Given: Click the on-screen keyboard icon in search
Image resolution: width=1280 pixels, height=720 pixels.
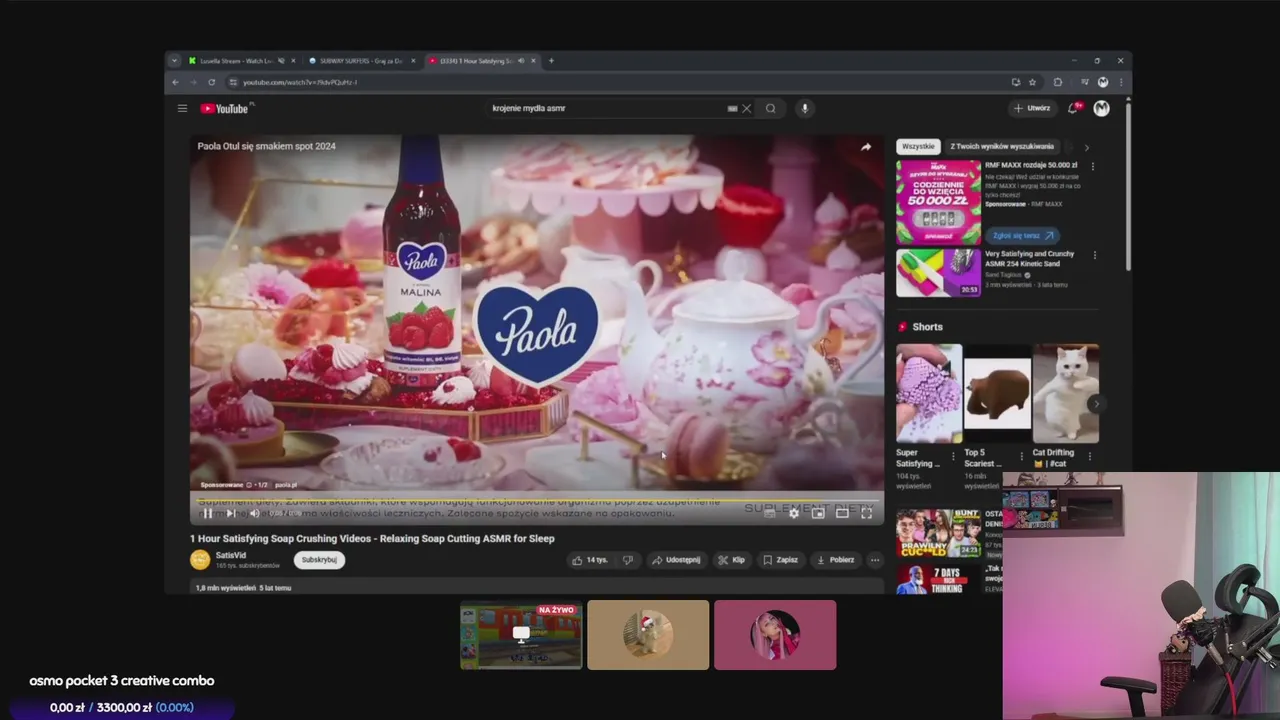Looking at the screenshot, I should pos(732,108).
